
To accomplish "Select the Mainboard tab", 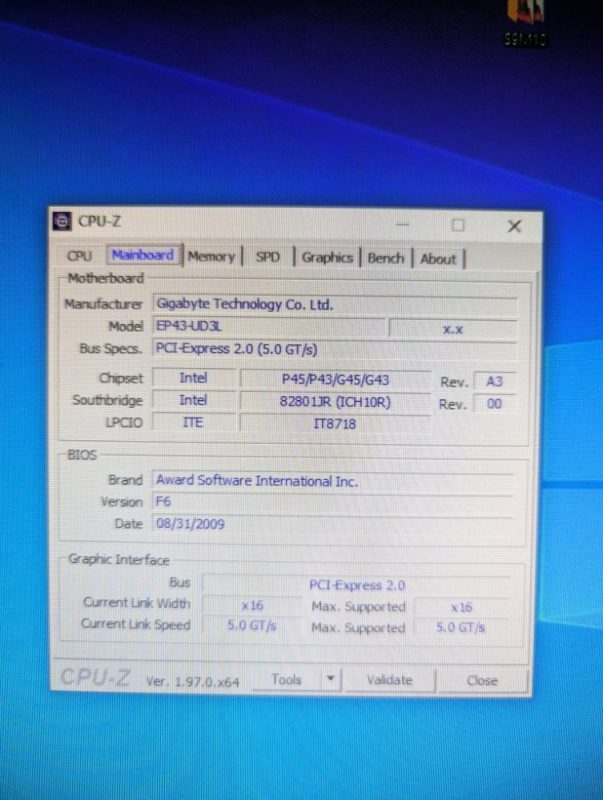I will pyautogui.click(x=142, y=256).
